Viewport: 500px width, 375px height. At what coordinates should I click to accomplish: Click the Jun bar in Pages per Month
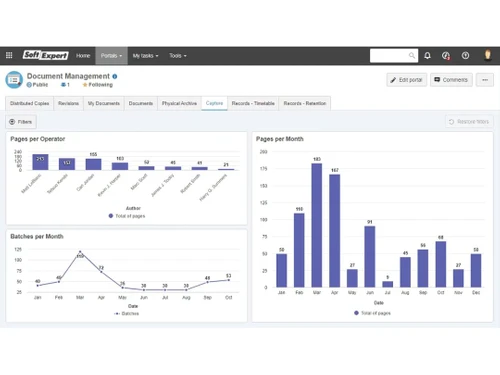point(370,257)
